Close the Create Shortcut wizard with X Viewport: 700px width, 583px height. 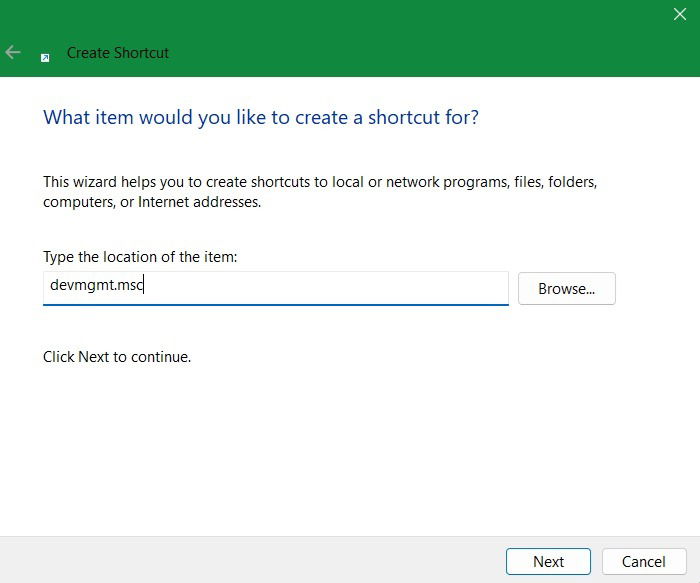click(x=679, y=15)
